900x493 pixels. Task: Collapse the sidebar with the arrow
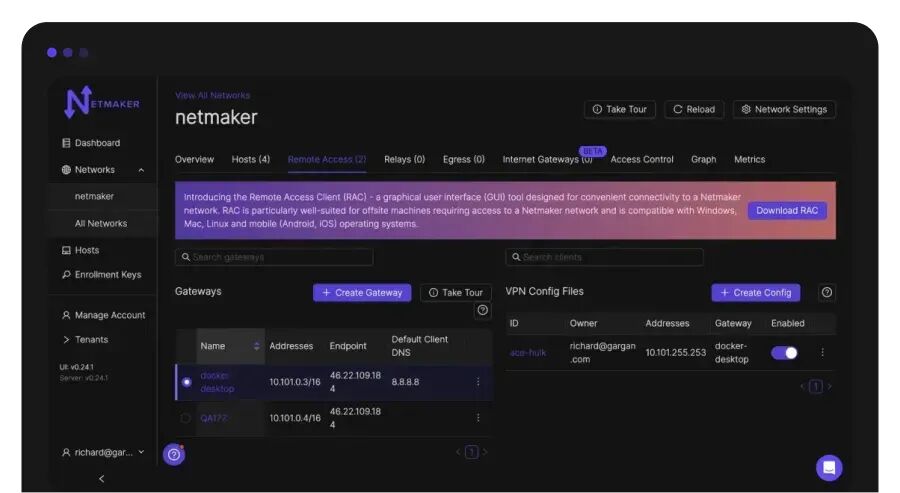(x=102, y=479)
